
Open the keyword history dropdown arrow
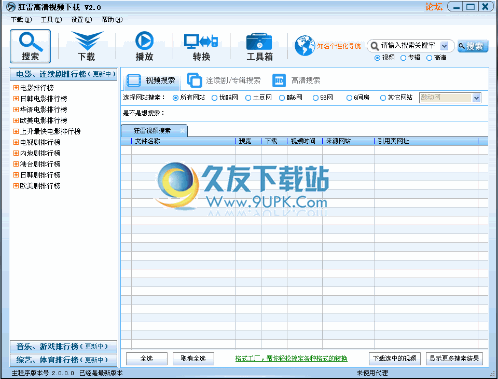coord(444,46)
